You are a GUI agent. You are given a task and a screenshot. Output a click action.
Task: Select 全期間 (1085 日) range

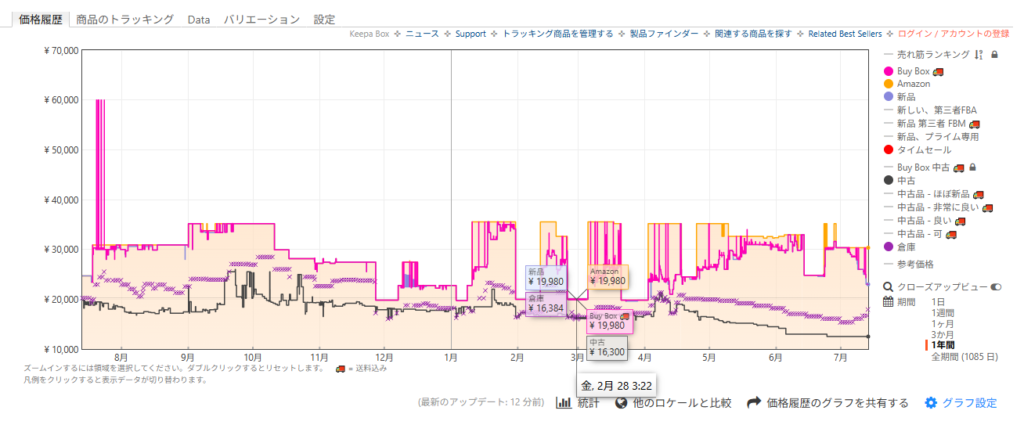962,356
